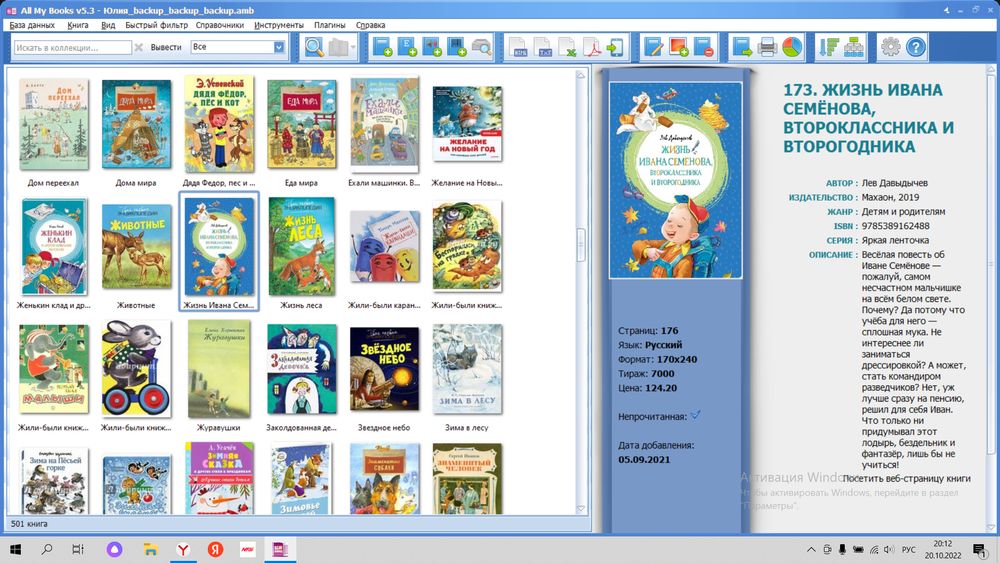Click the export to mobile device icon
1000x563 pixels.
point(615,47)
